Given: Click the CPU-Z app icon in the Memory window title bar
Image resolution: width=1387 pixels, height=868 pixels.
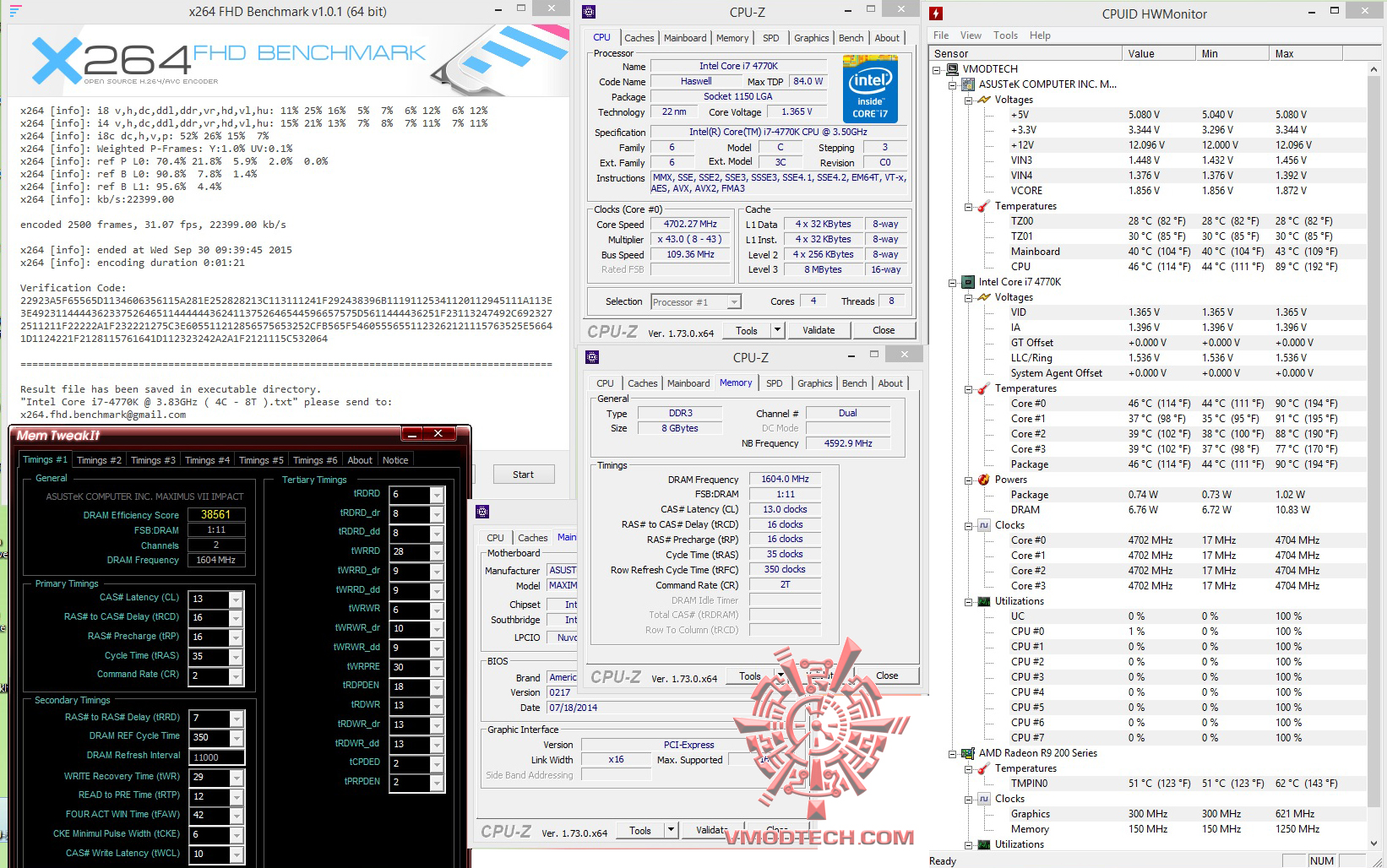Looking at the screenshot, I should [592, 357].
